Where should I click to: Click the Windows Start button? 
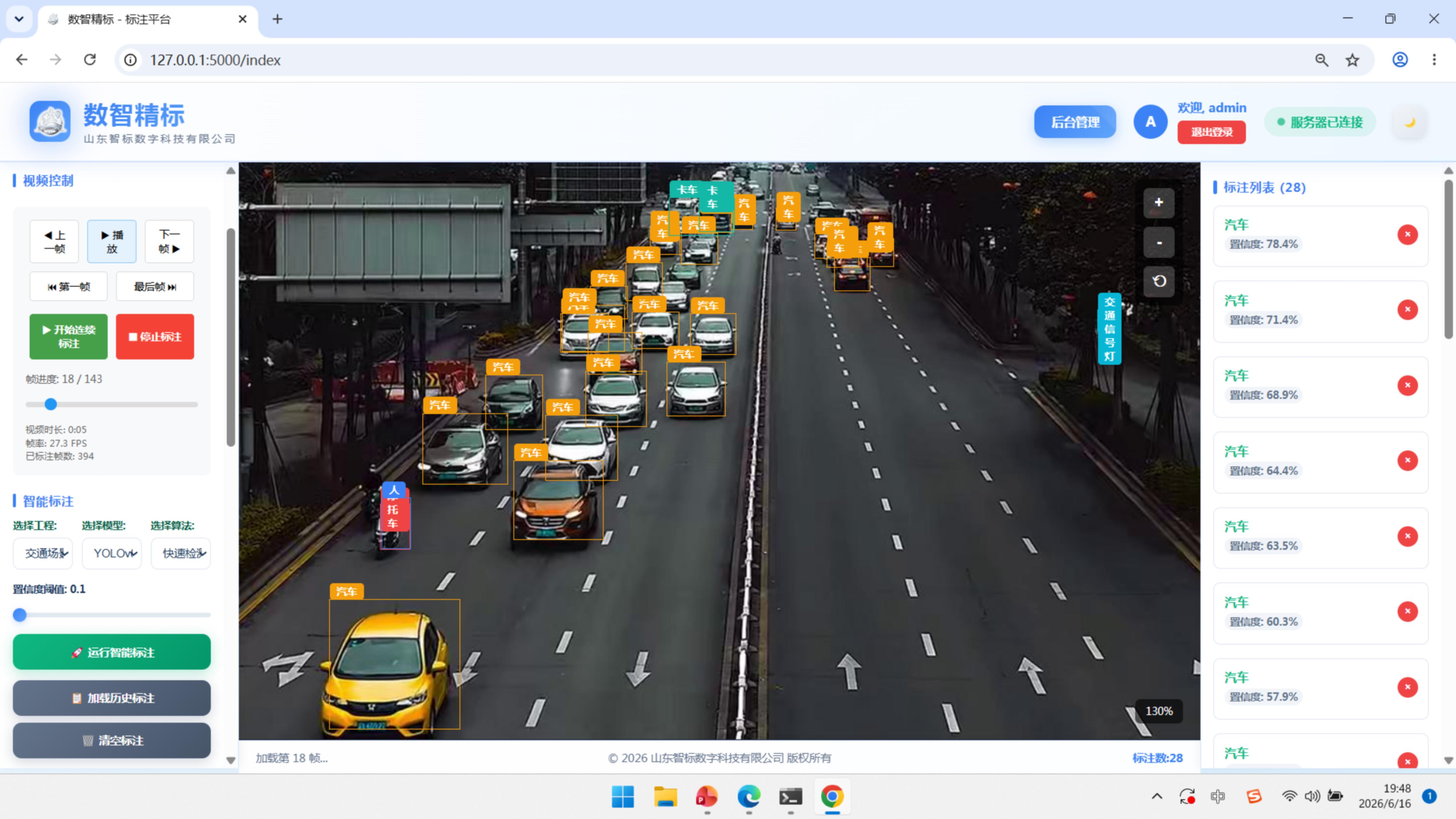coord(623,797)
